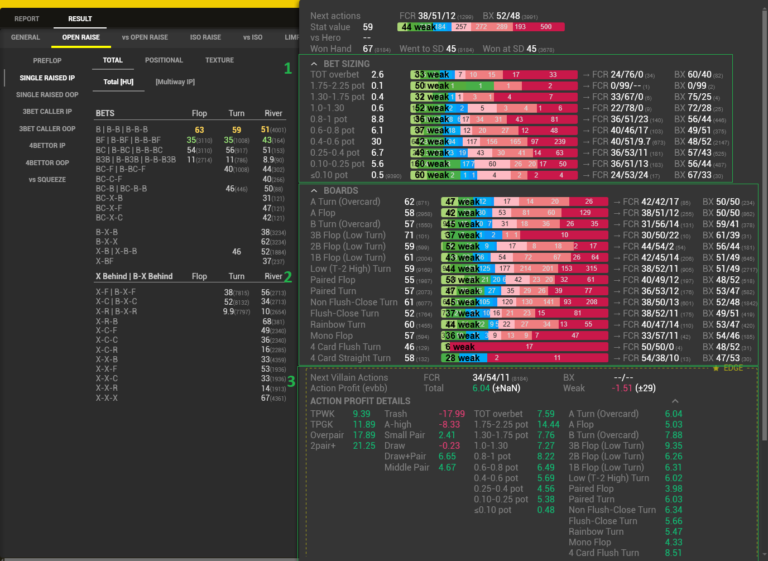Switch to the REPORT tab
Image resolution: width=768 pixels, height=561 pixels.
[x=27, y=18]
